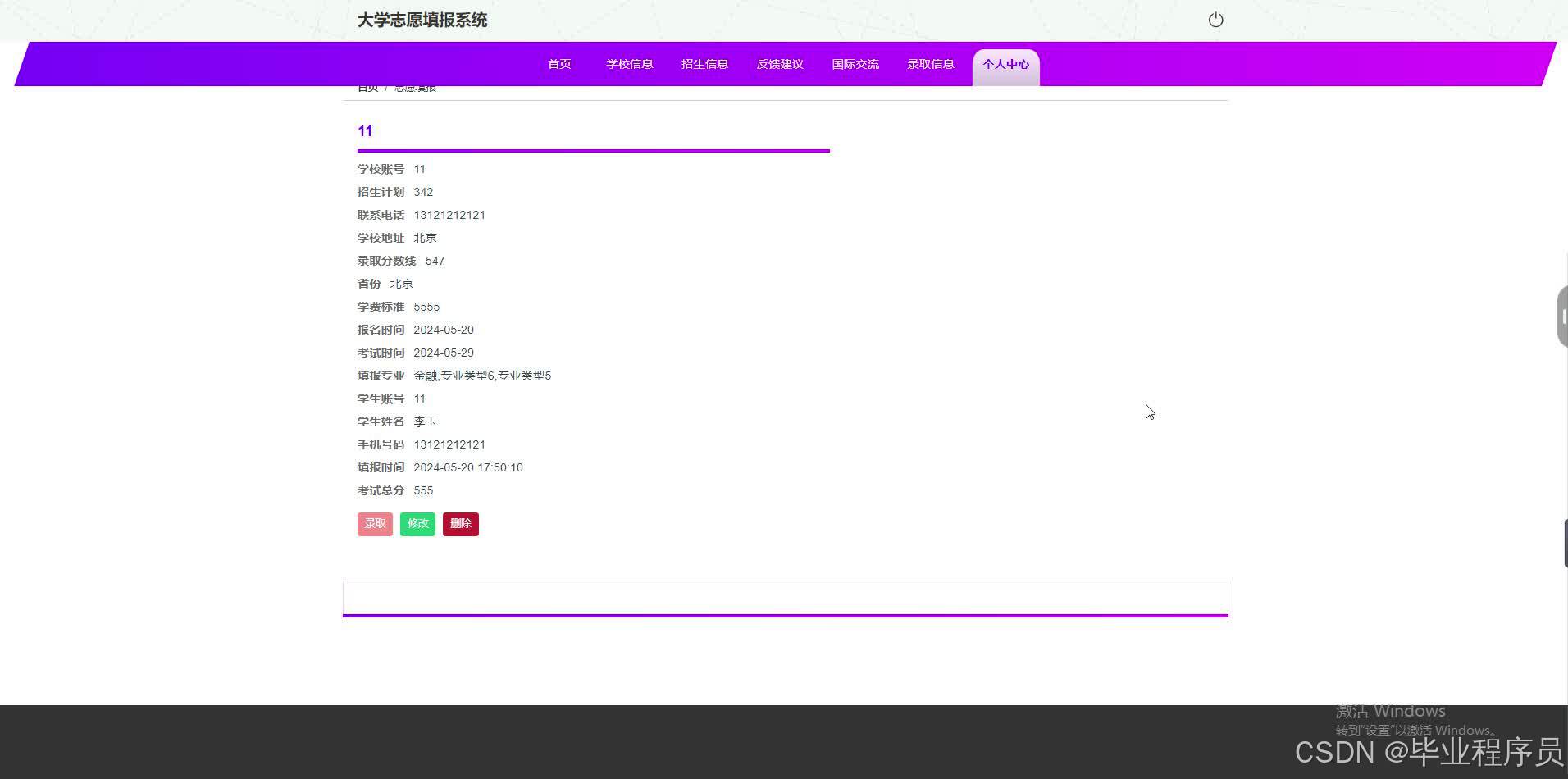Viewport: 1568px width, 779px height.
Task: Click the grey side handle at right edge
Action: point(1562,317)
